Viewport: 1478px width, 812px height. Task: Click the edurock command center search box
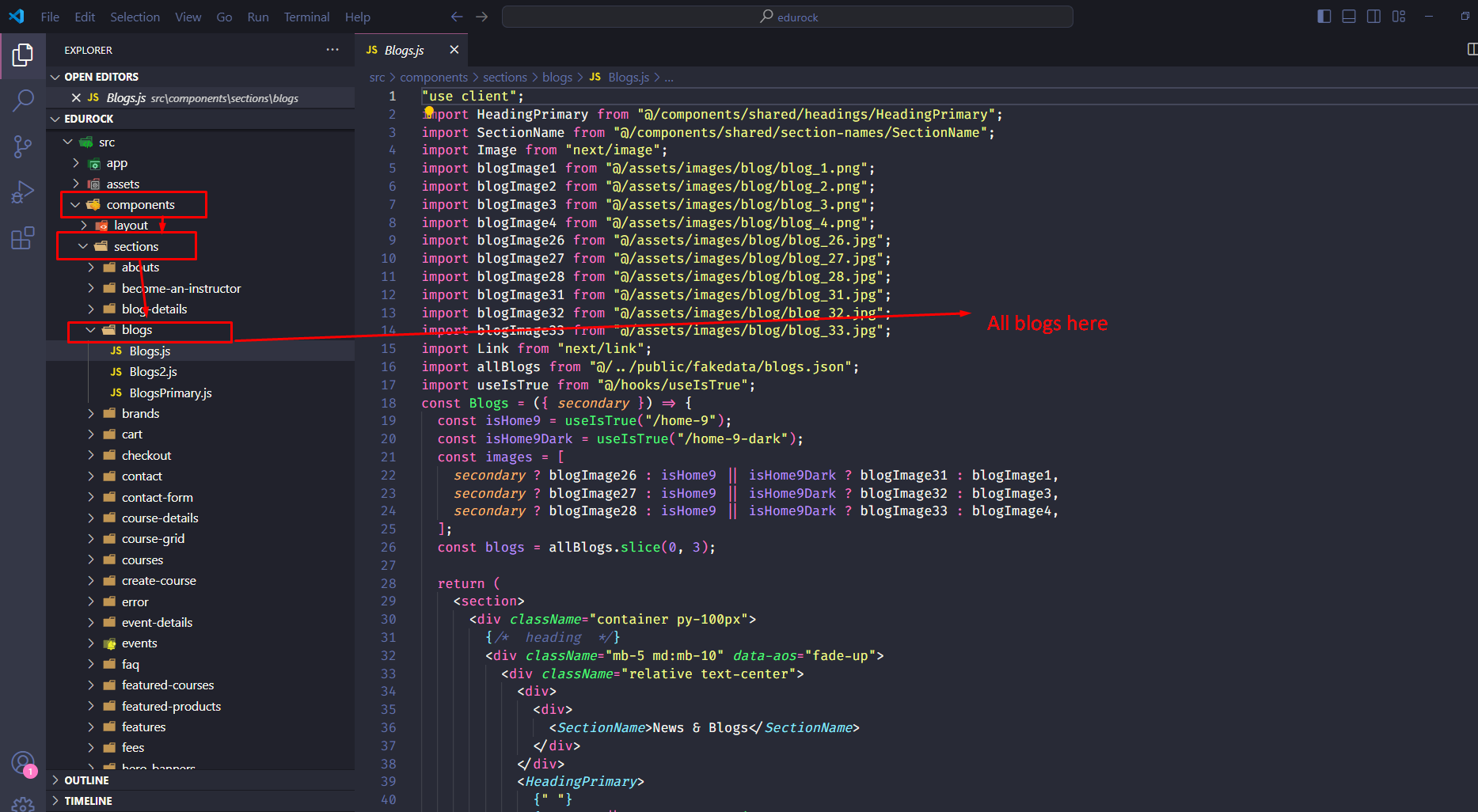[788, 17]
